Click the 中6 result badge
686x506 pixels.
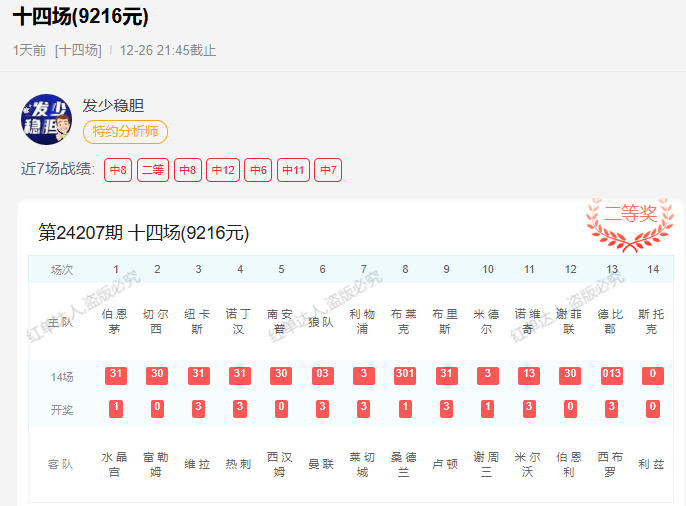[258, 170]
